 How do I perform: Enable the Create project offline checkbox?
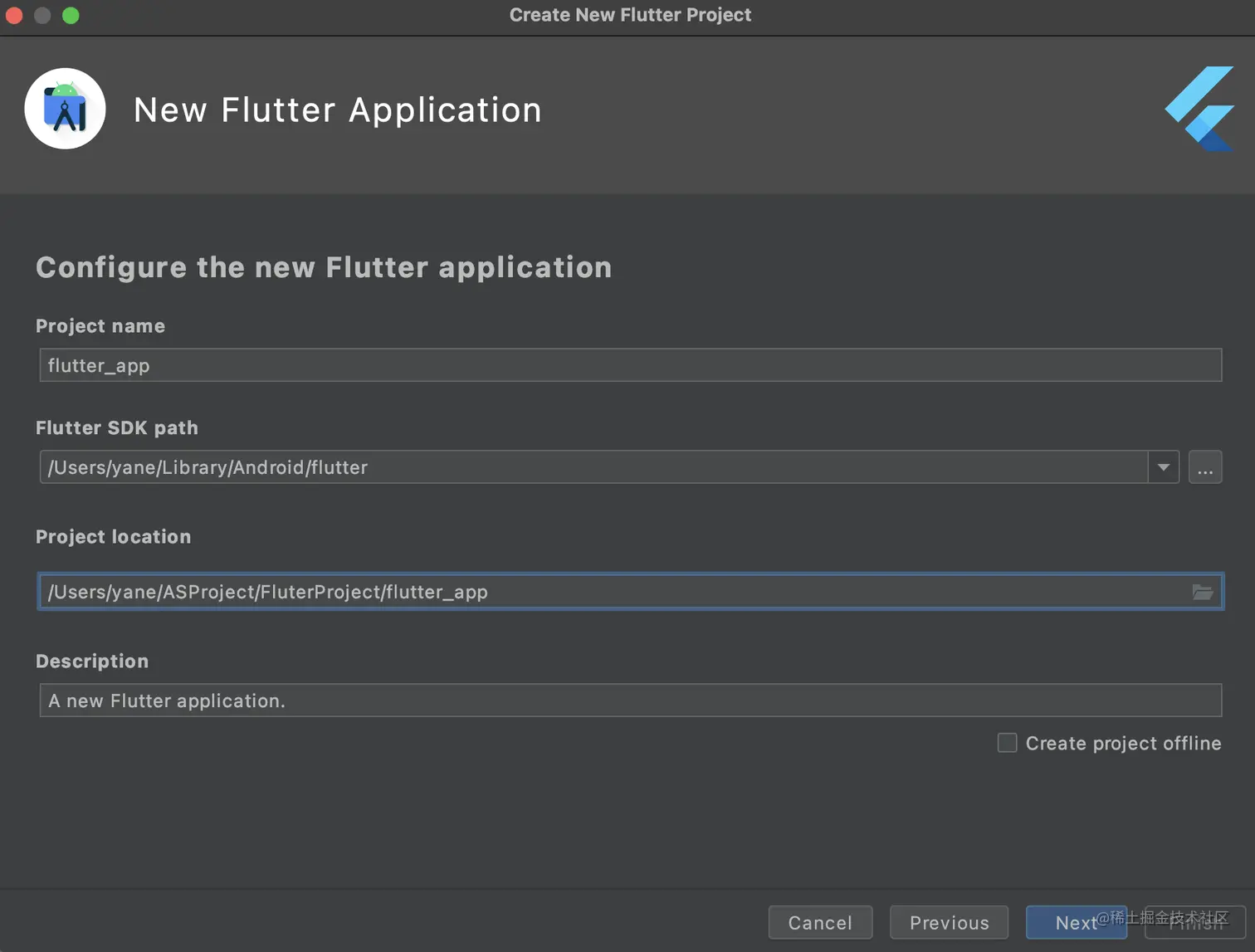click(x=1007, y=743)
